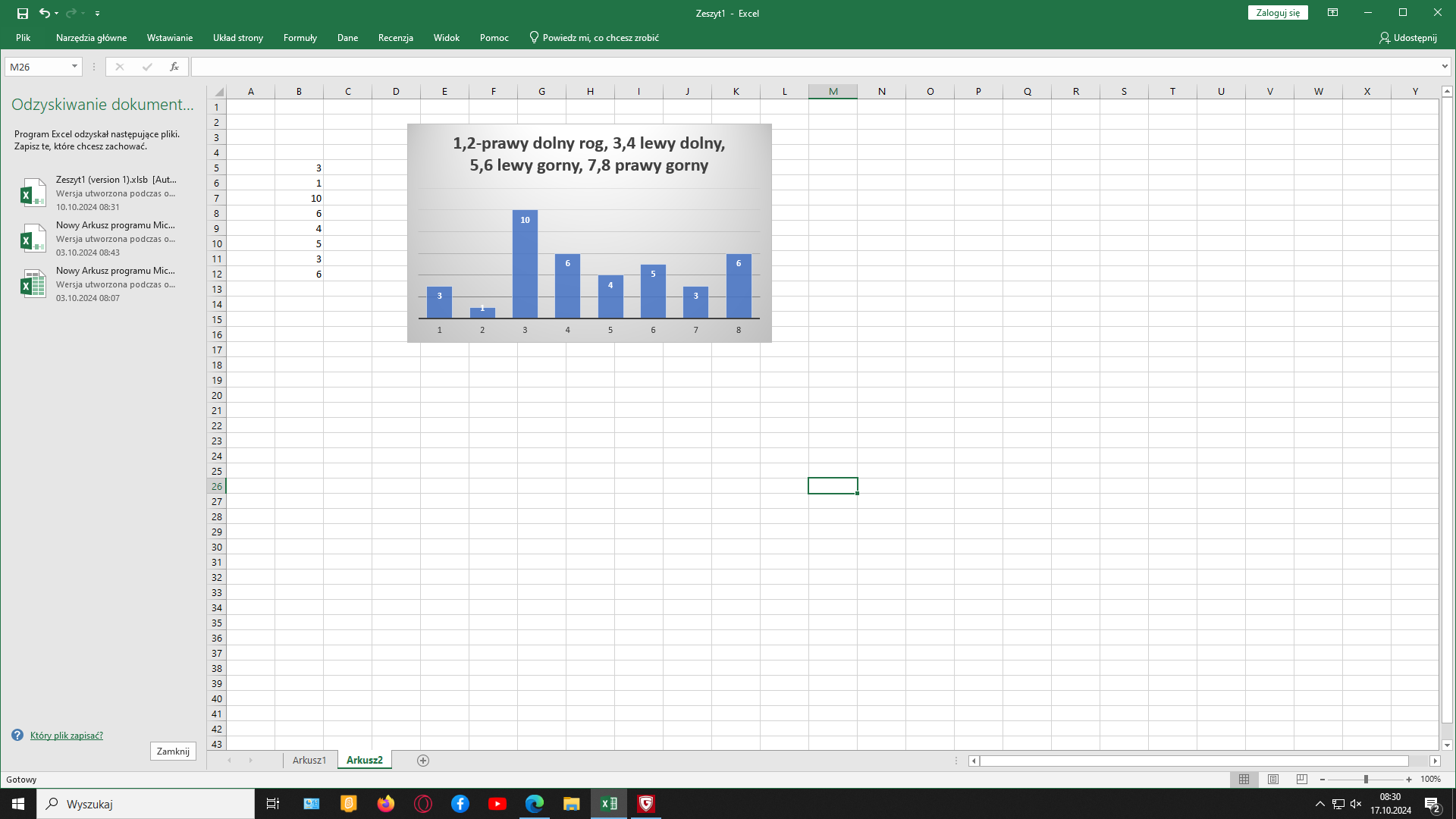This screenshot has width=1456, height=819.
Task: Click the zoom slider handle
Action: pyautogui.click(x=1366, y=780)
